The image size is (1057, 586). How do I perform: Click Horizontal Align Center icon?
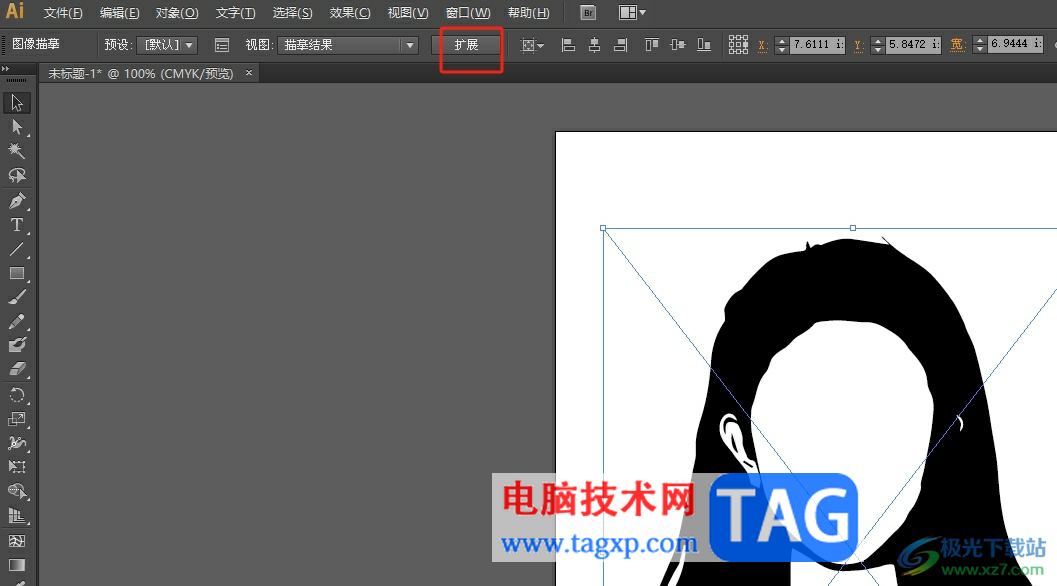click(x=595, y=45)
